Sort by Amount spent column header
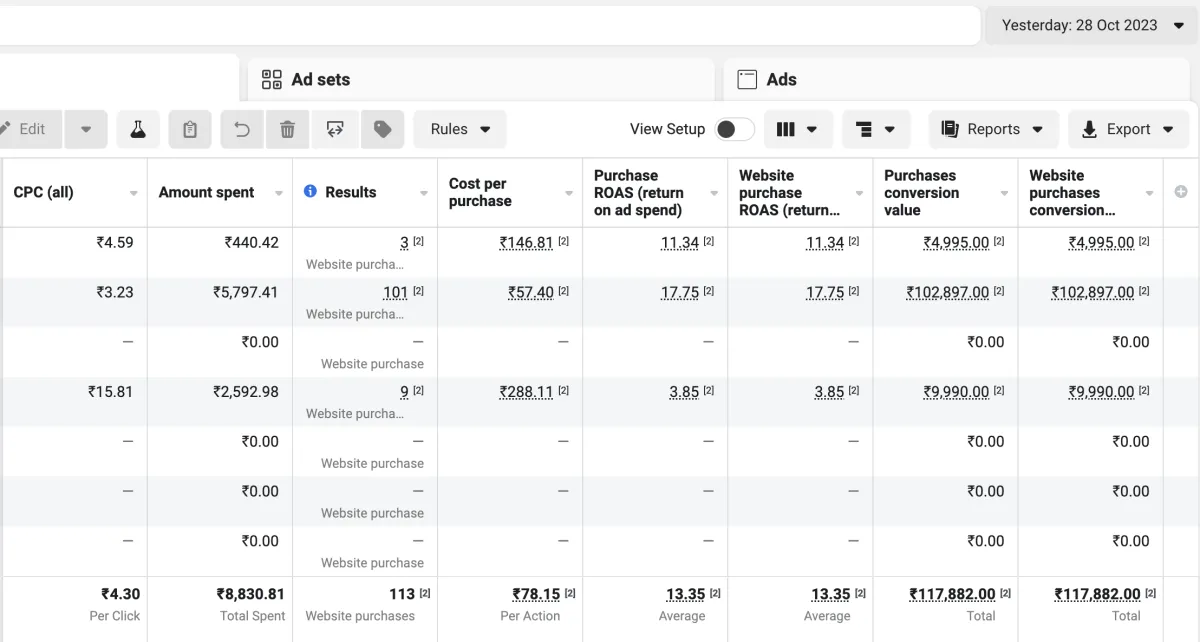 [x=206, y=192]
